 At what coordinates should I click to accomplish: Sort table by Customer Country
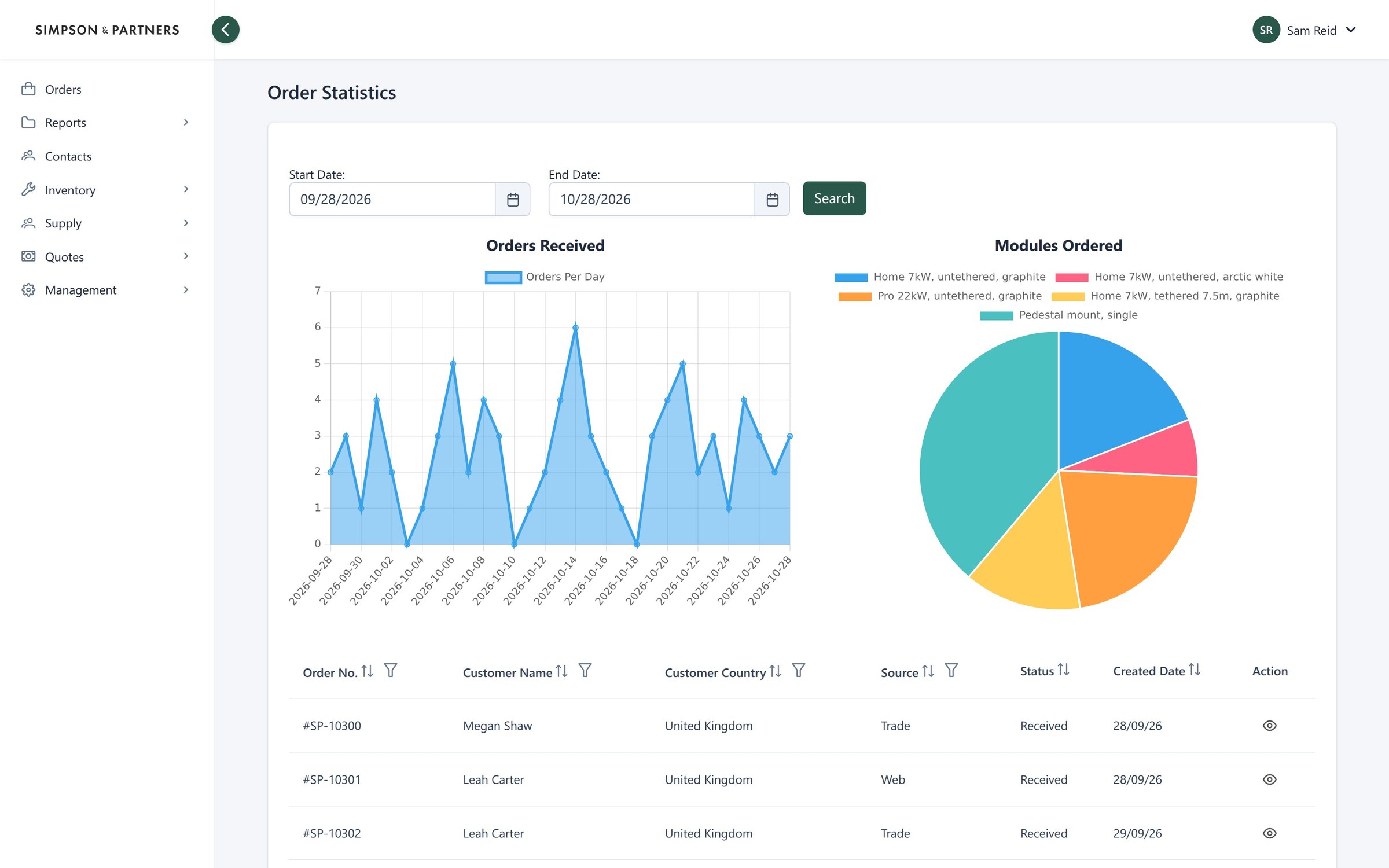775,671
